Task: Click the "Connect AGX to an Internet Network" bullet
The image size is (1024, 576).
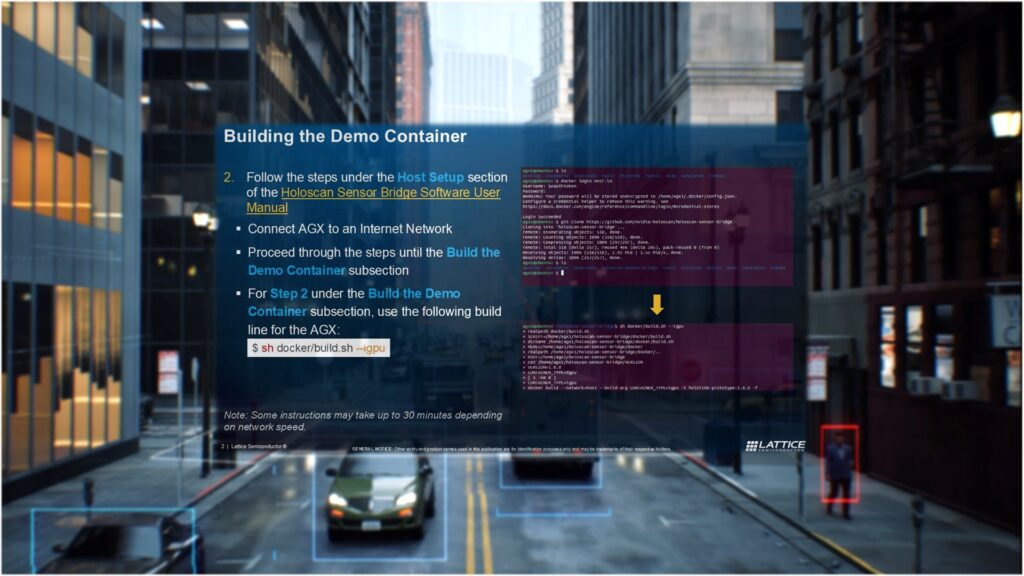Action: [349, 229]
